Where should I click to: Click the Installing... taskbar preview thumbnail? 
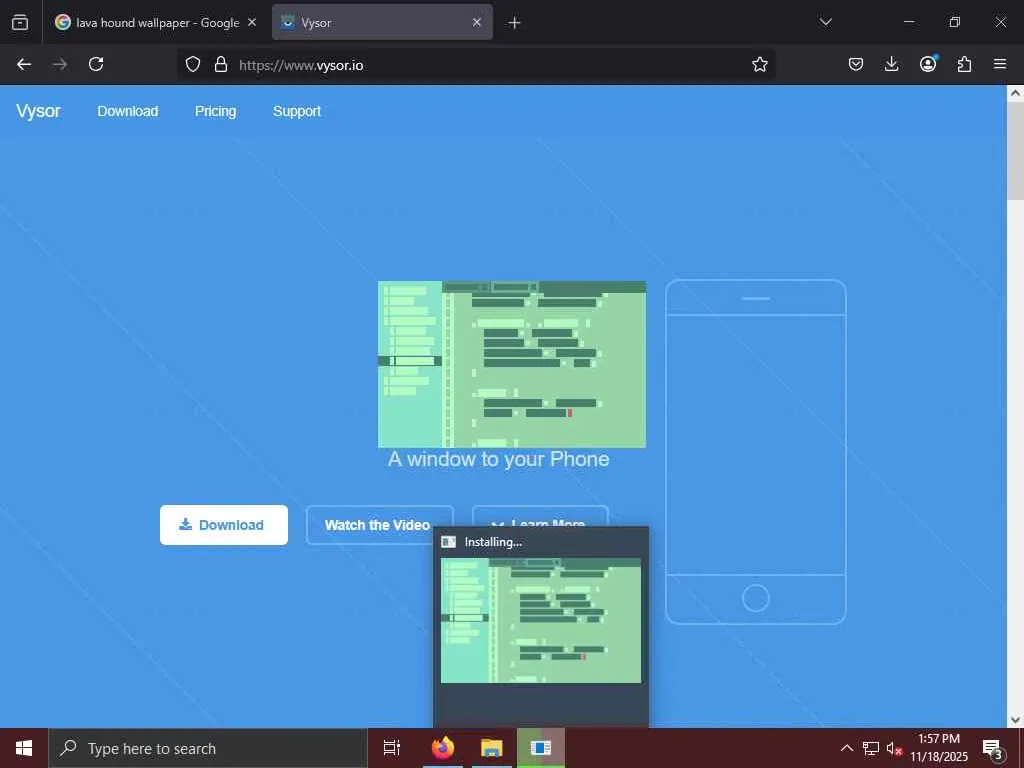(x=541, y=620)
